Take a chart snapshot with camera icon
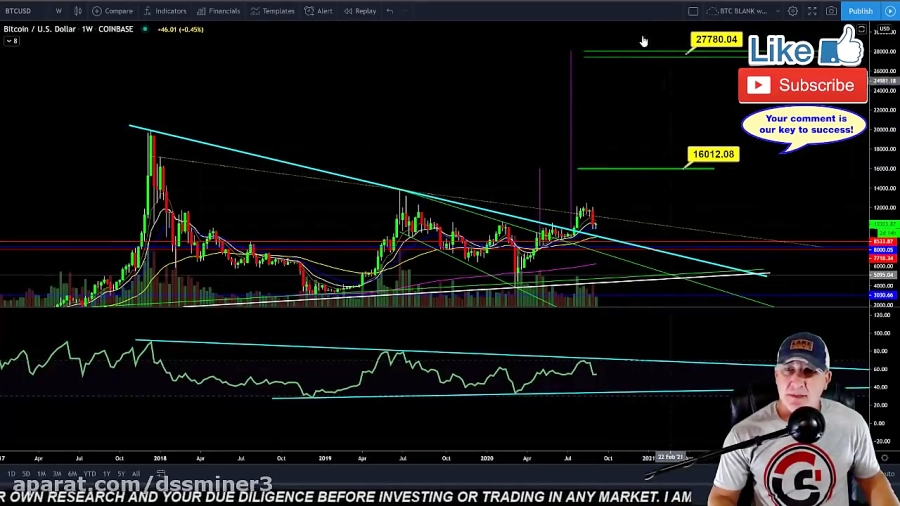The width and height of the screenshot is (900, 506). (x=831, y=11)
